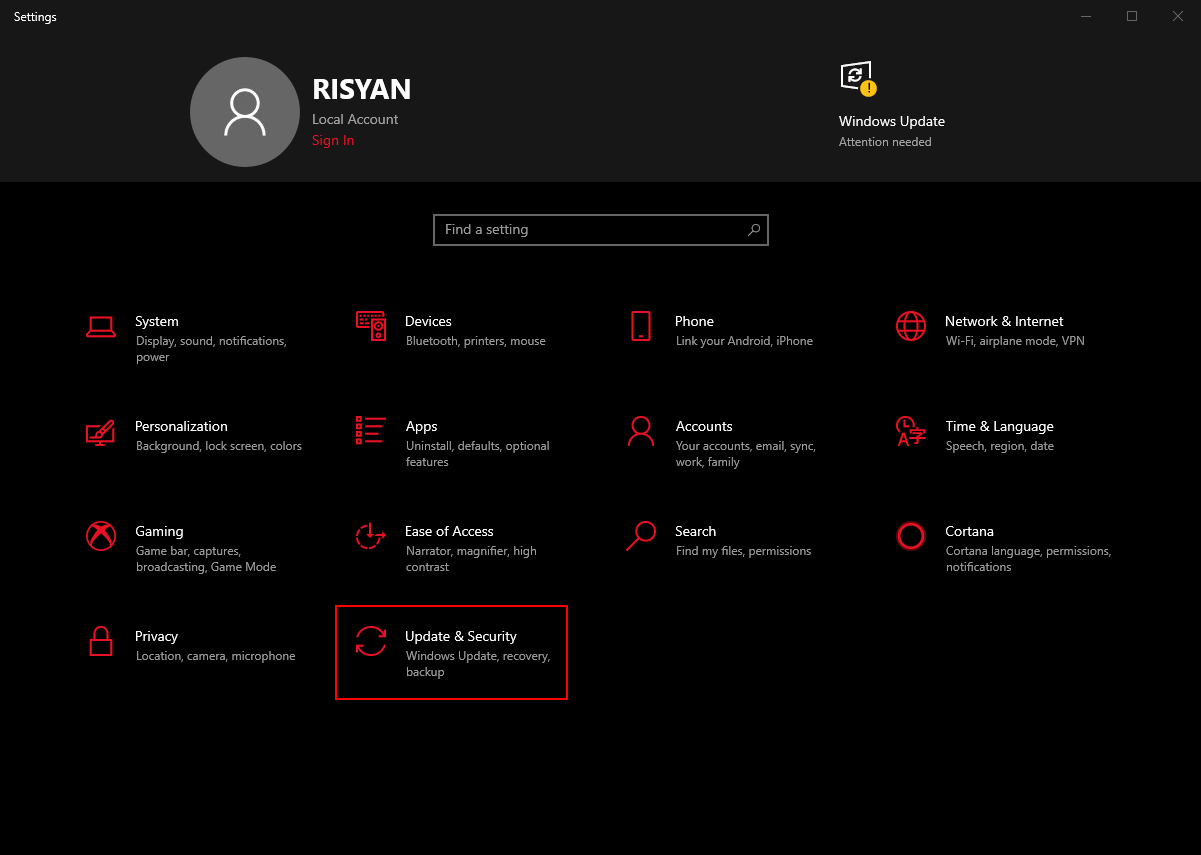
Task: Click 'Background, lock screen, colors' text
Action: tap(219, 446)
